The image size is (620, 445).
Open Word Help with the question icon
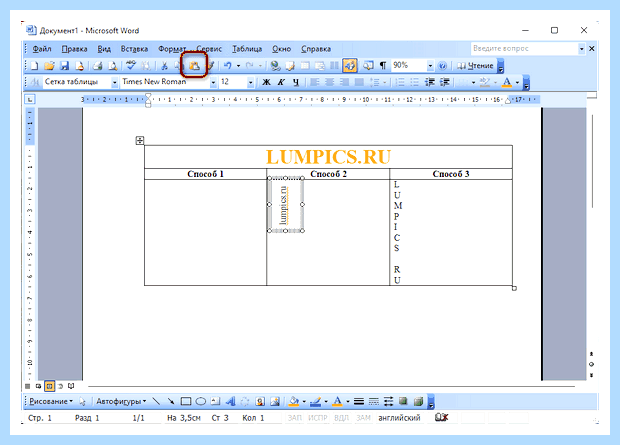[442, 66]
